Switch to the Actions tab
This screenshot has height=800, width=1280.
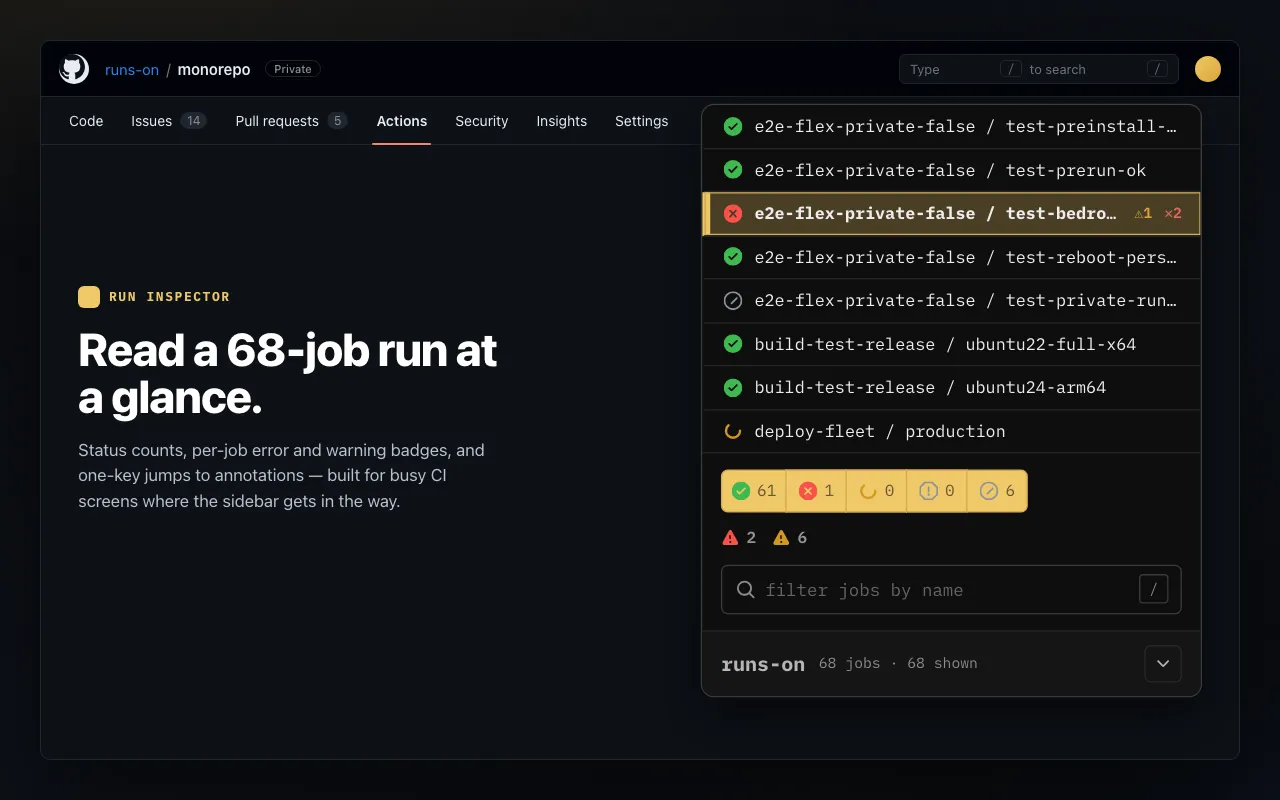(402, 121)
